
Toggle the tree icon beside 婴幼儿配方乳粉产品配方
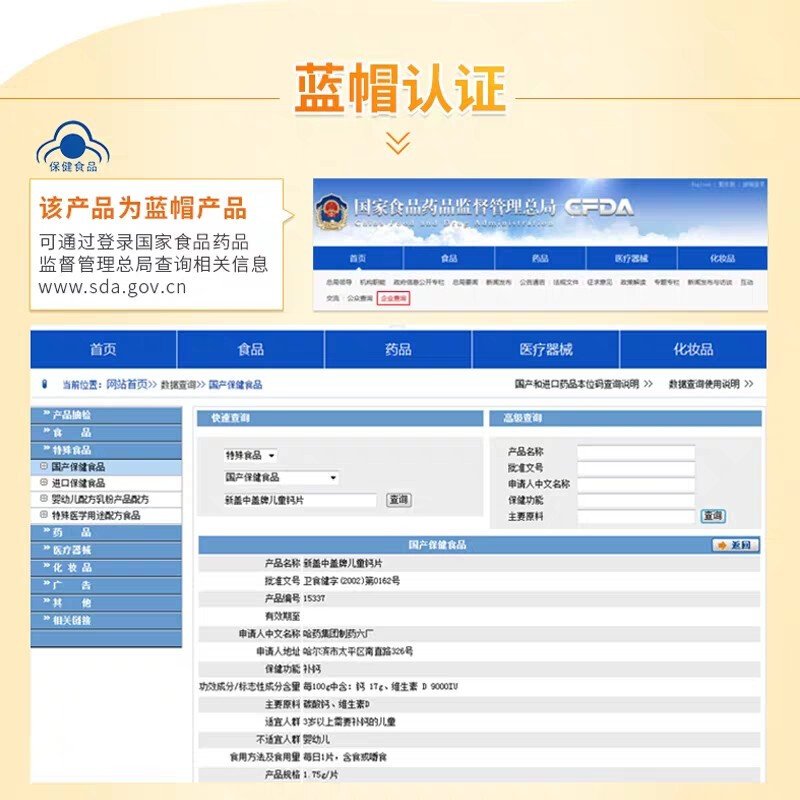coord(44,499)
